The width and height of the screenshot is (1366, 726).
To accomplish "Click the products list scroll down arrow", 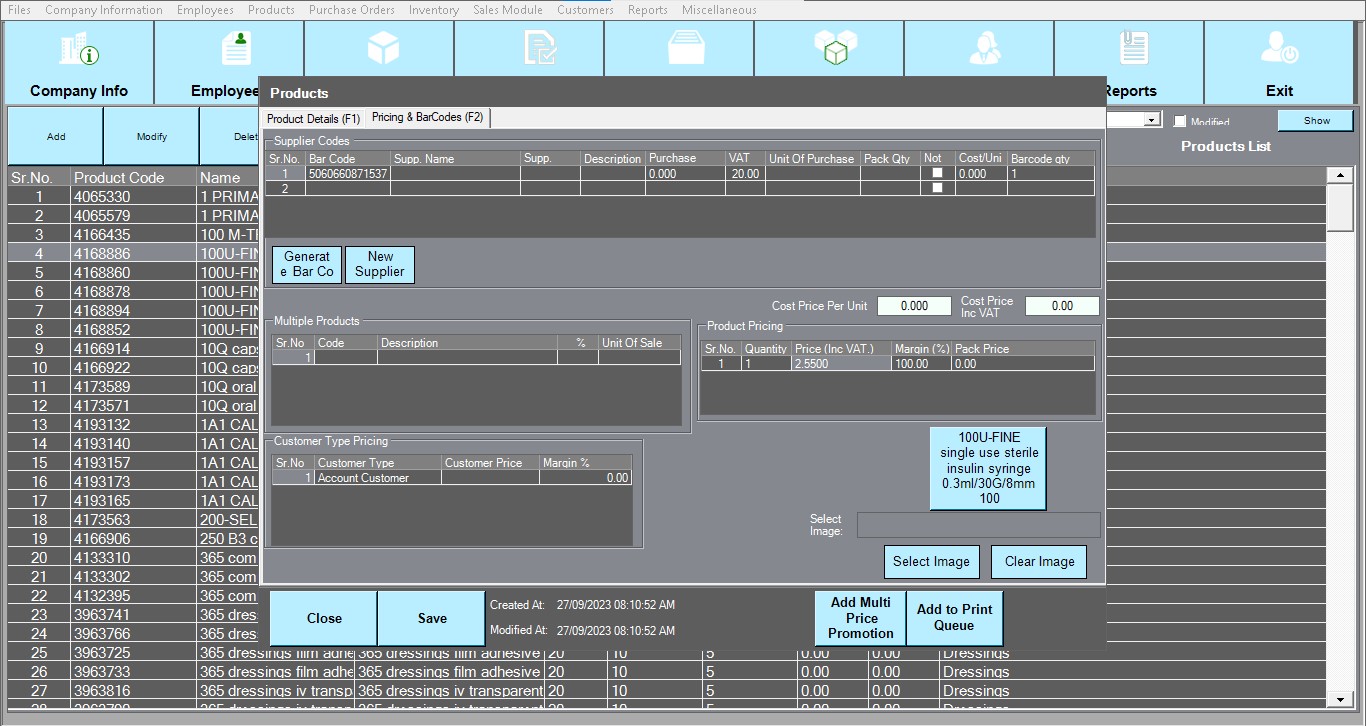I will pyautogui.click(x=1338, y=700).
